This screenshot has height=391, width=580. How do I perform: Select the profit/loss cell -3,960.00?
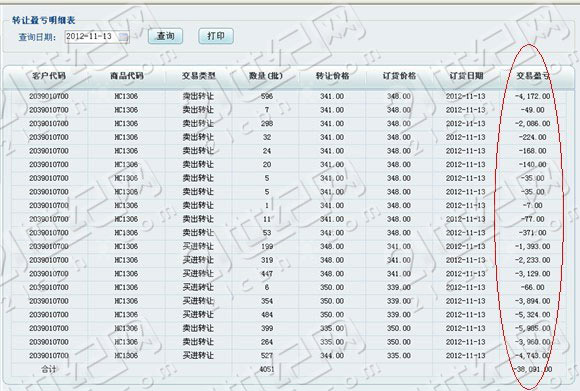(x=533, y=342)
